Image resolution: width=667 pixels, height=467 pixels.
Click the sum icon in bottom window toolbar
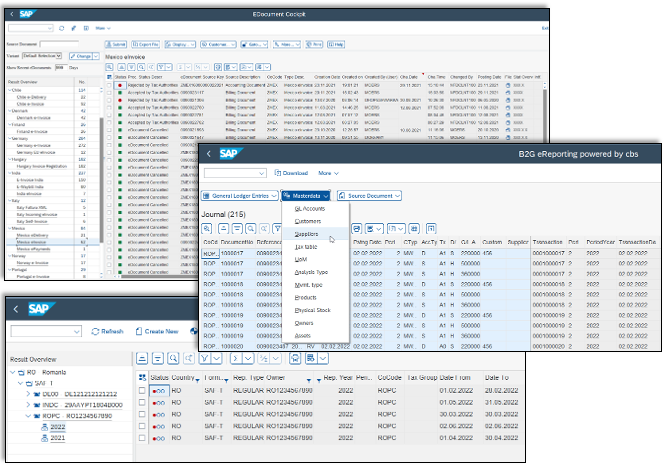pyautogui.click(x=236, y=359)
